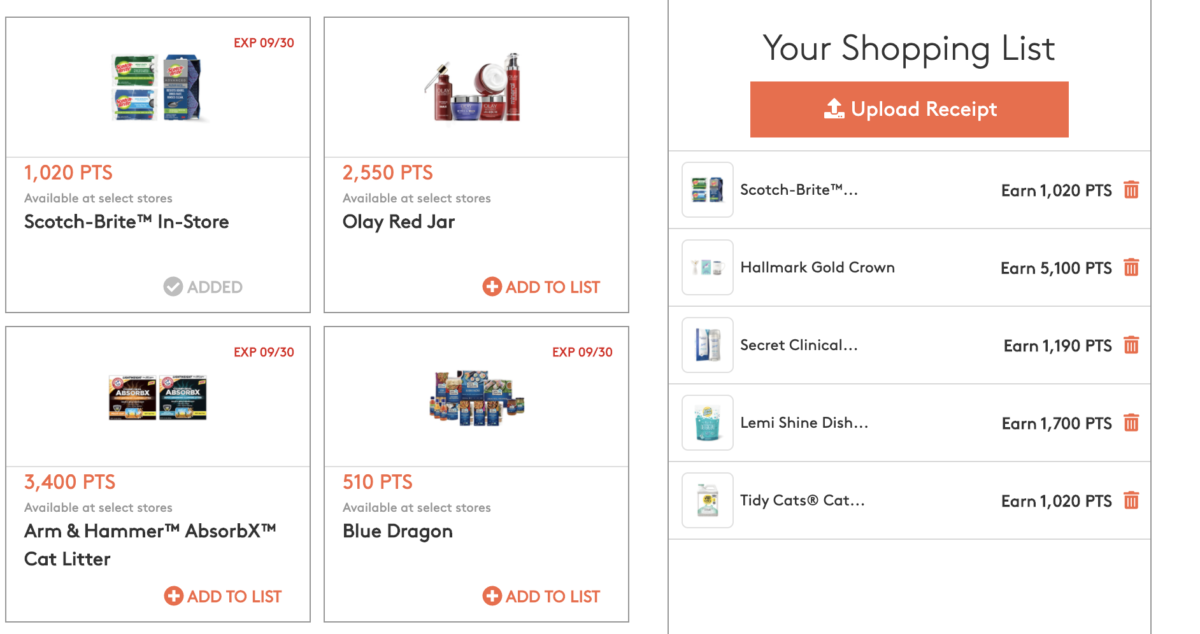
Task: Click the plus icon on Olay Red Jar offer
Action: pyautogui.click(x=492, y=287)
